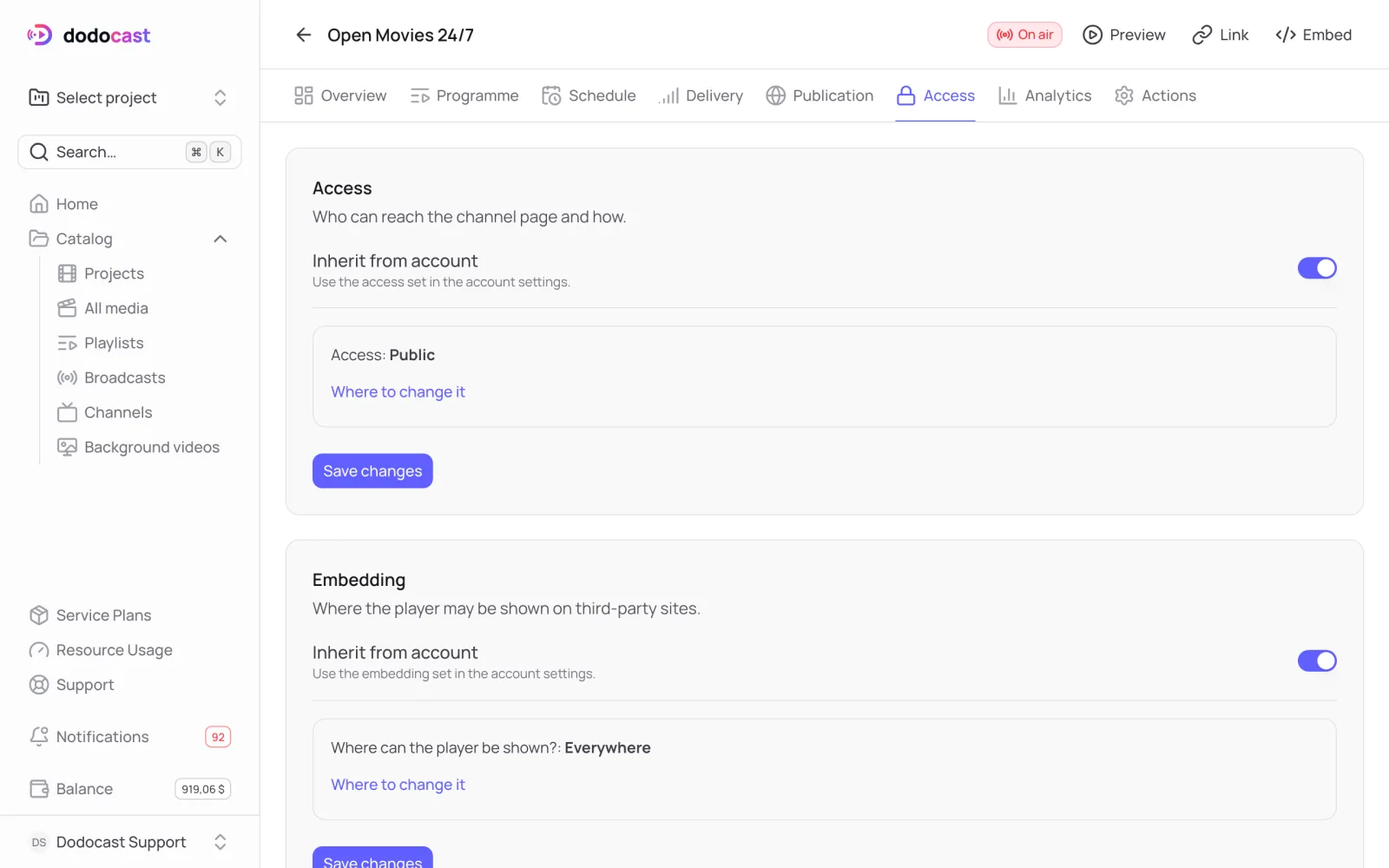The image size is (1389, 868).
Task: Open Balance page
Action: (x=129, y=789)
